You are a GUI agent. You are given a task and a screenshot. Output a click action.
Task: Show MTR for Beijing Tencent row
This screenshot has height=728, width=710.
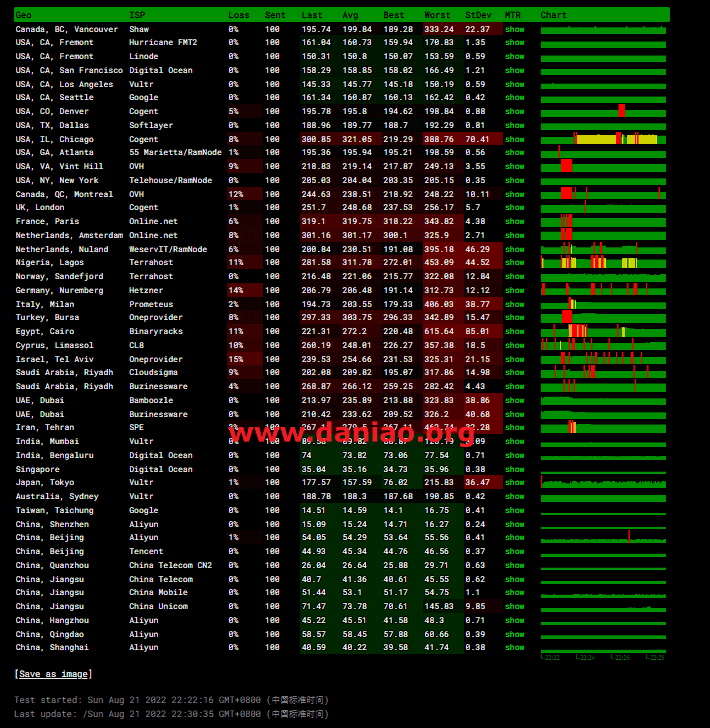515,551
